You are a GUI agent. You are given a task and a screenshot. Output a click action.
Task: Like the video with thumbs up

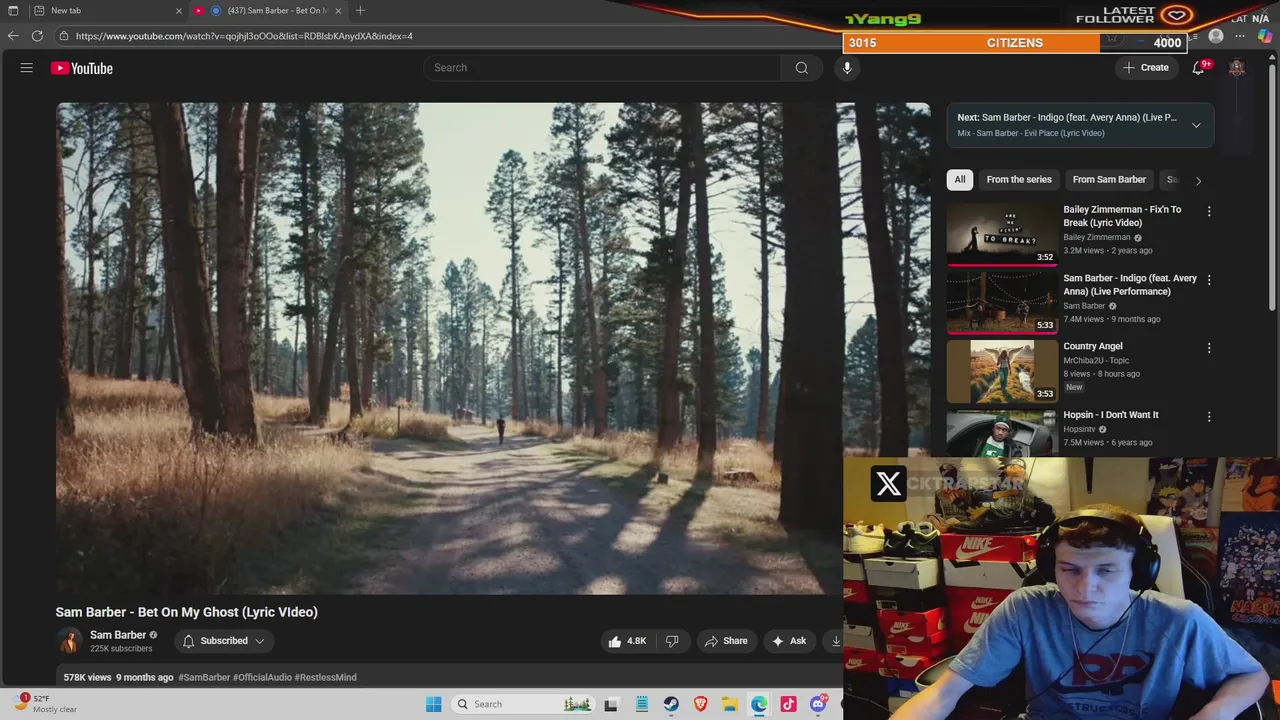point(627,641)
